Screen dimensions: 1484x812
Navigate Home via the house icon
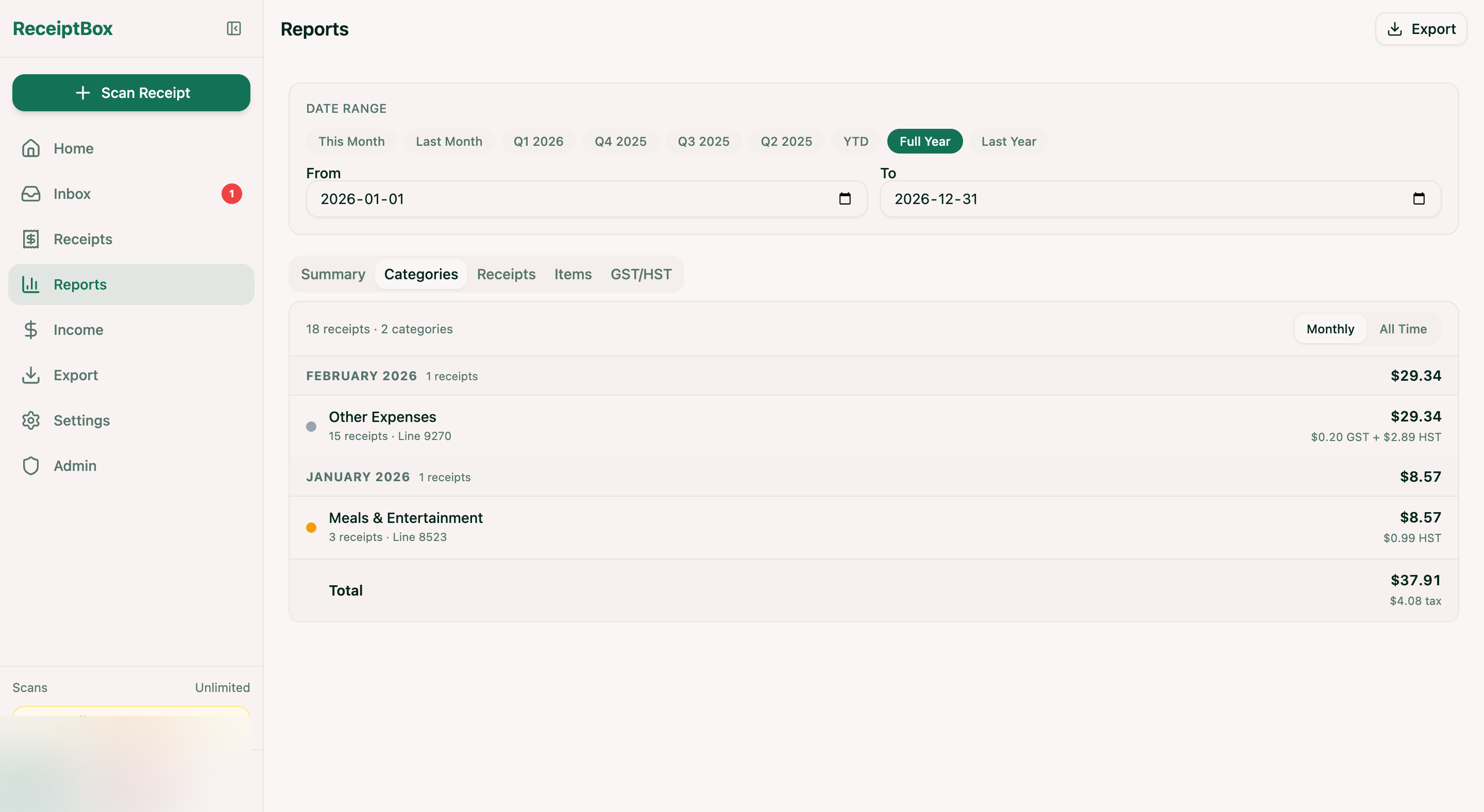[30, 148]
